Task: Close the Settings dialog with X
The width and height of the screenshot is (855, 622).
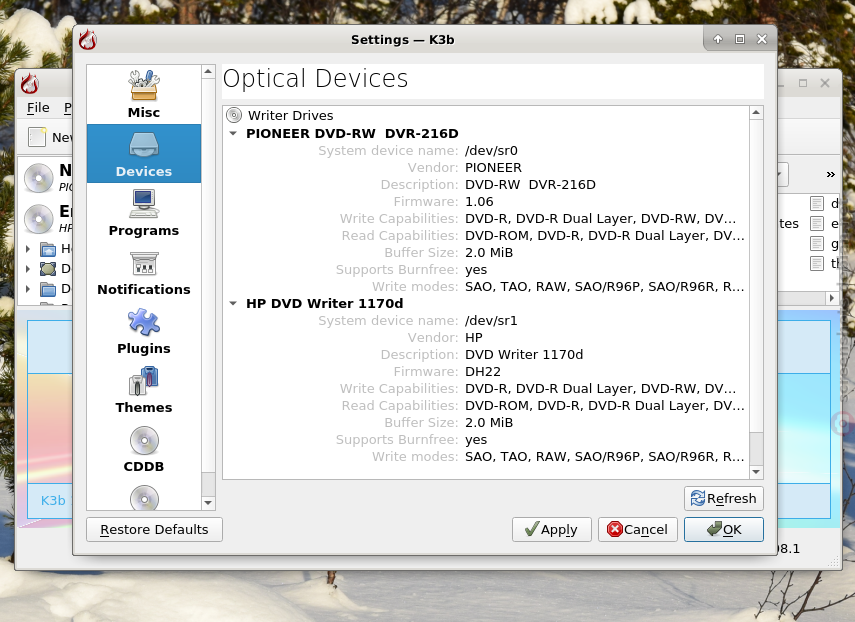Action: point(762,39)
